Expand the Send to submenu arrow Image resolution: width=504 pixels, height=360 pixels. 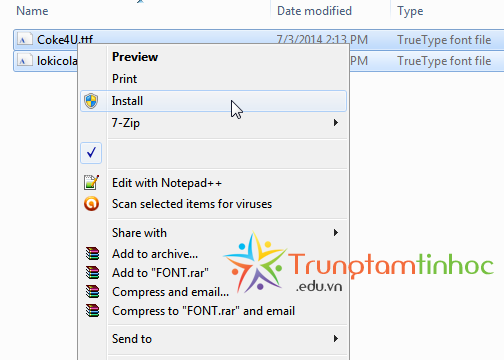pos(336,339)
